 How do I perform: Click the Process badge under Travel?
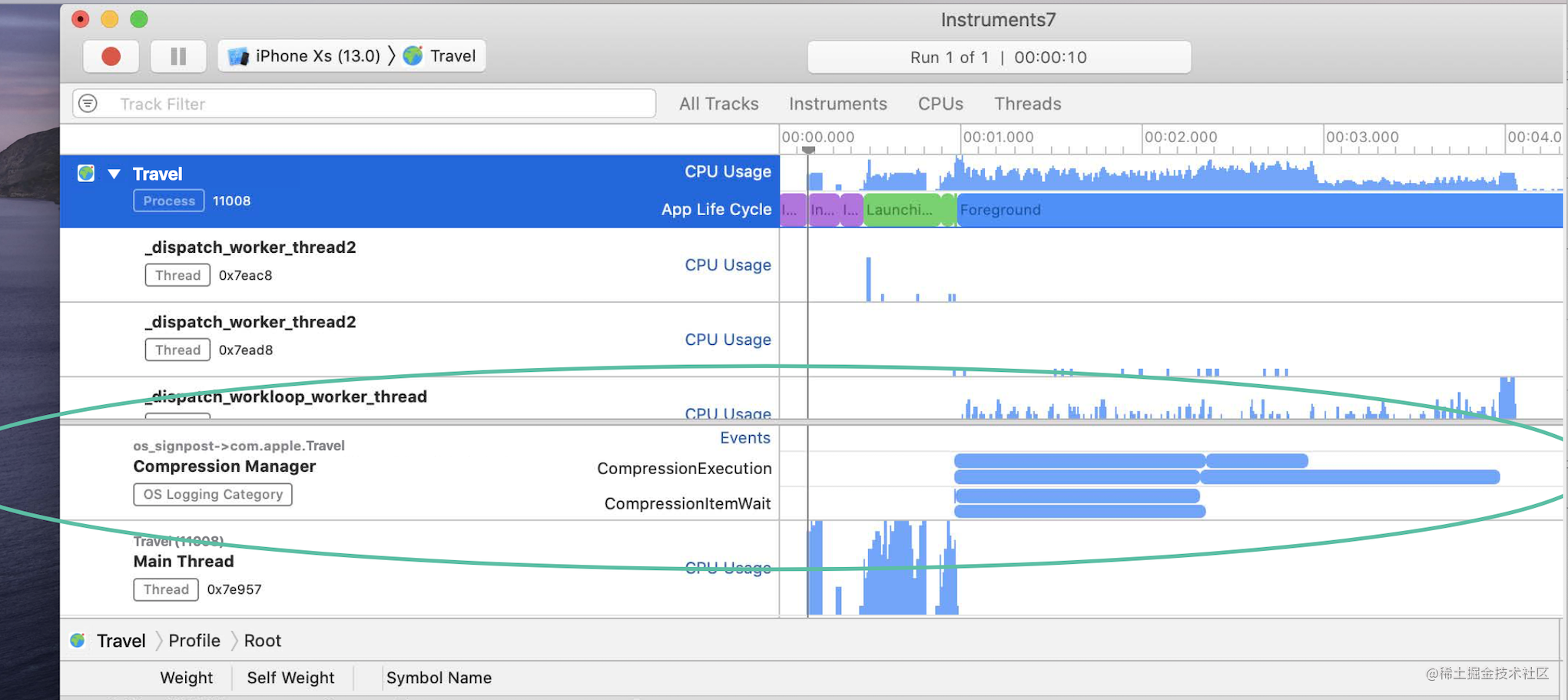169,201
